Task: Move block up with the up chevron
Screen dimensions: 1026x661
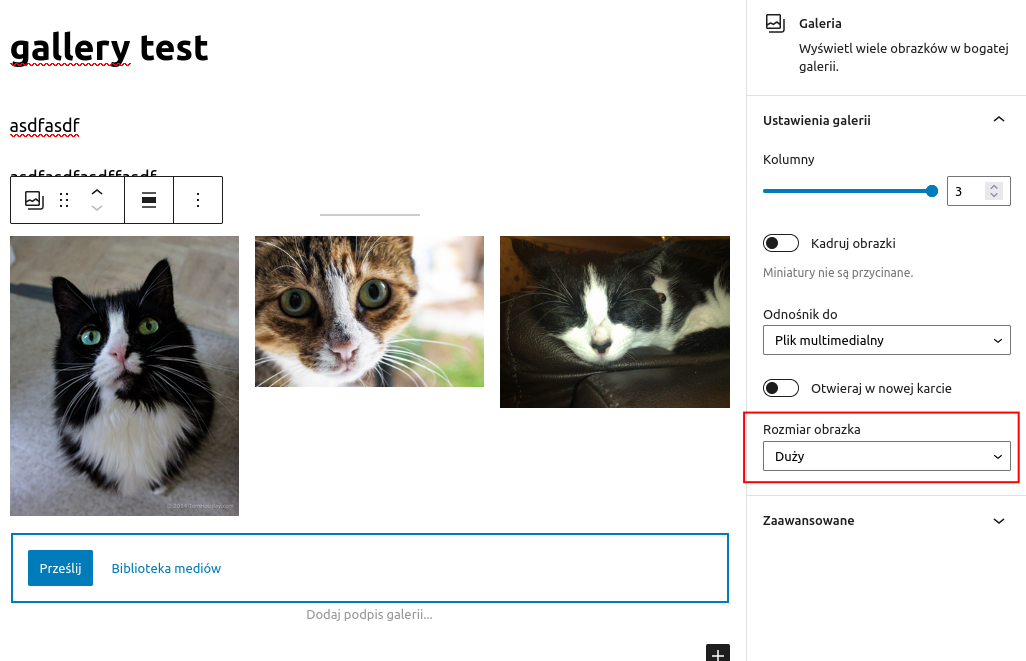Action: pos(97,192)
